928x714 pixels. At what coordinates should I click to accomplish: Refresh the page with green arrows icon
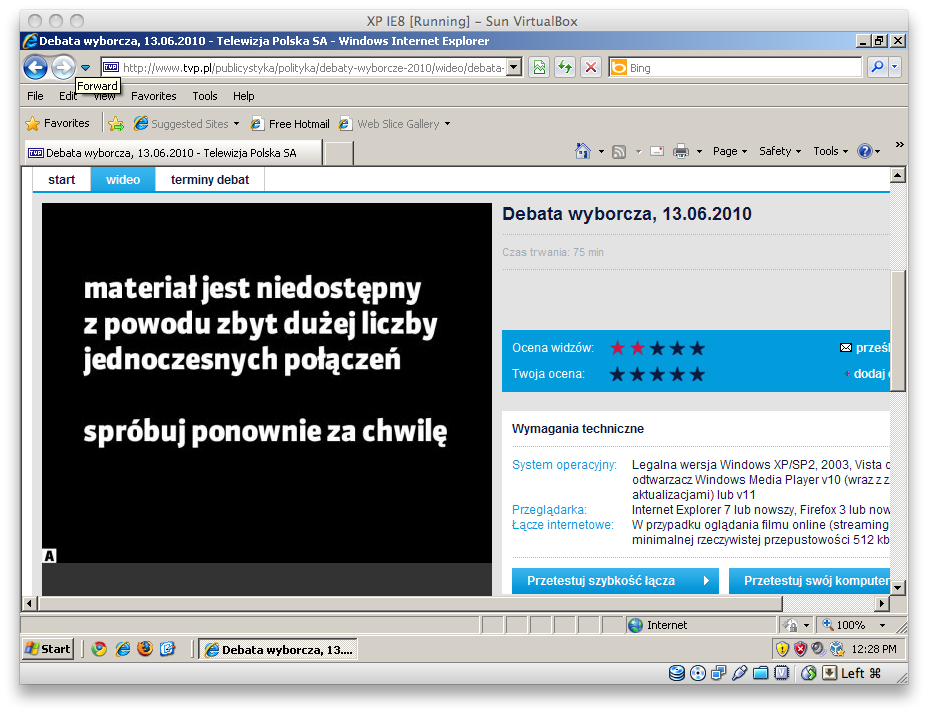coord(565,67)
